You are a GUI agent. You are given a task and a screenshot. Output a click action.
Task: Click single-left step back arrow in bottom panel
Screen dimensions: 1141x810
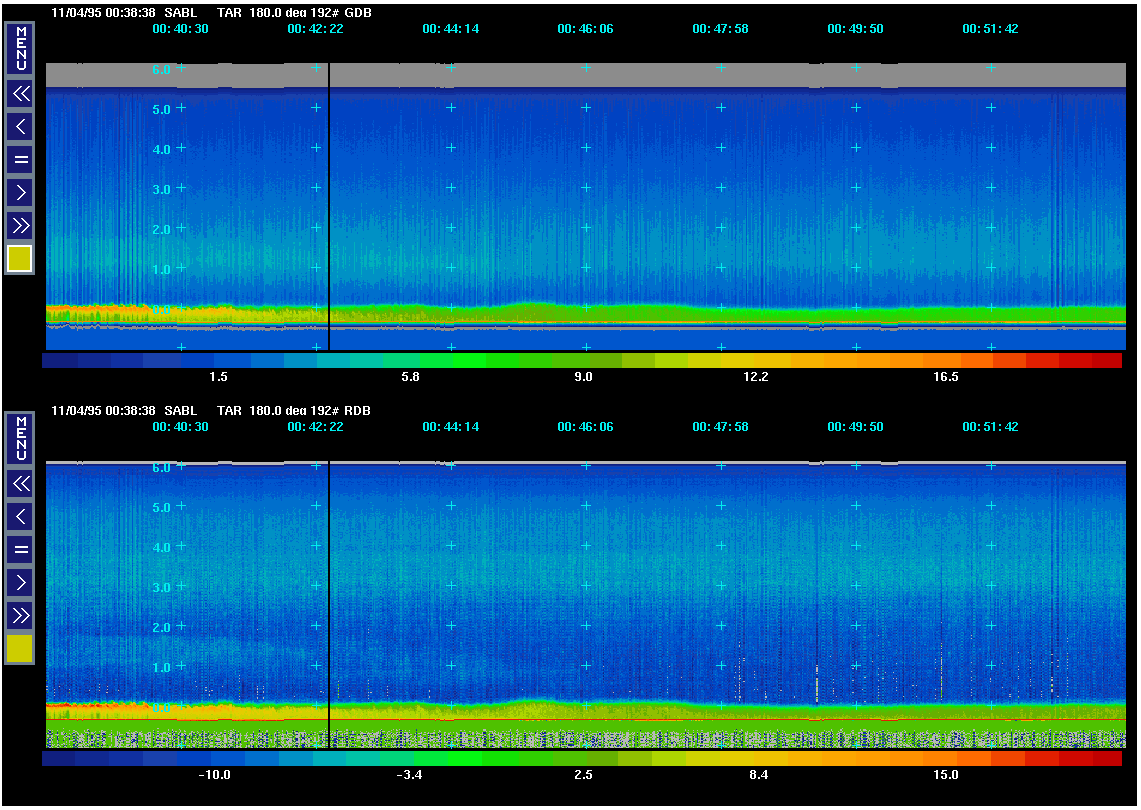(20, 516)
